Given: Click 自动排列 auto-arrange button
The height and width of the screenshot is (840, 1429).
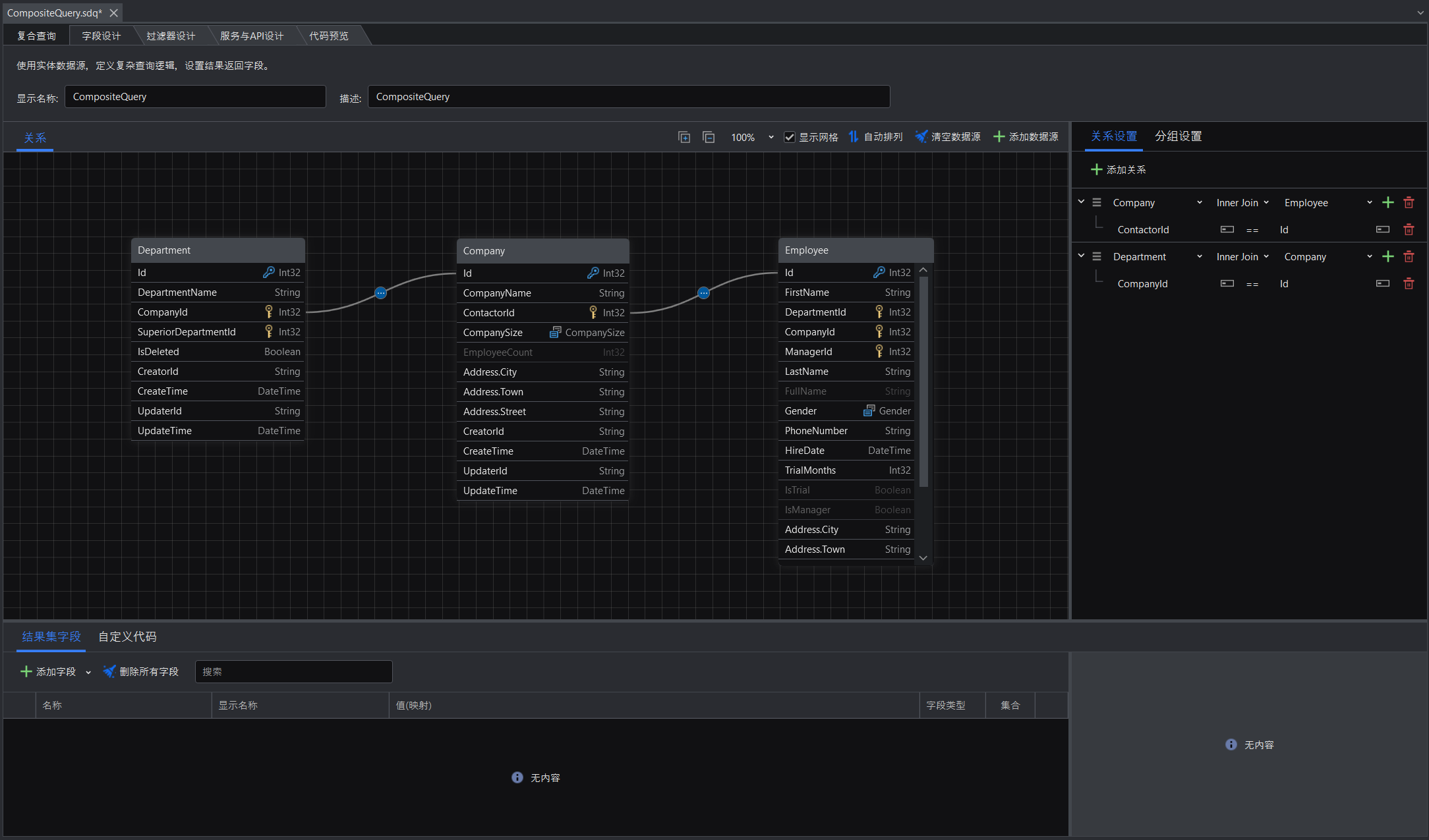Looking at the screenshot, I should coord(875,137).
